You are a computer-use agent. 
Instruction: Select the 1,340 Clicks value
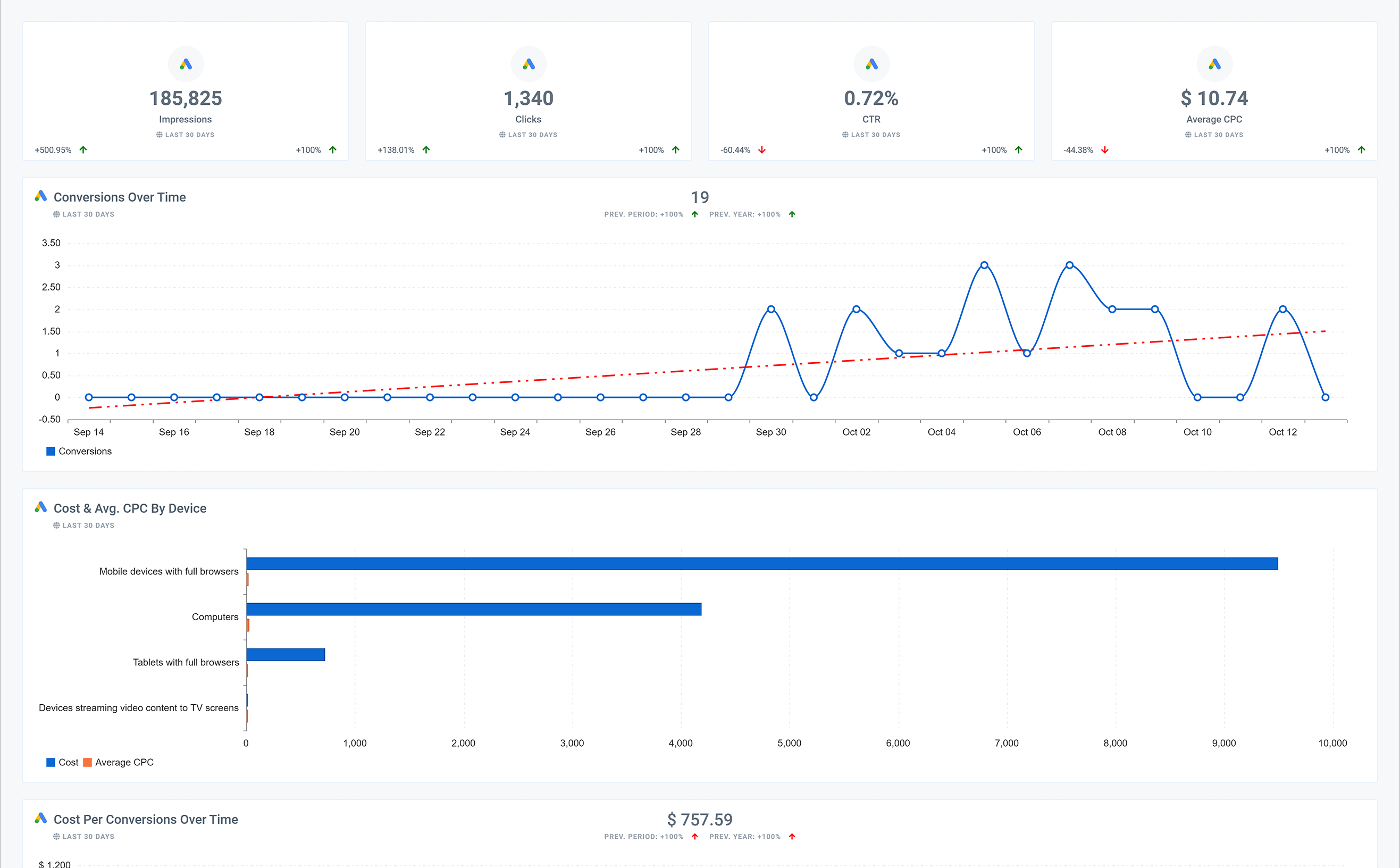(x=529, y=98)
